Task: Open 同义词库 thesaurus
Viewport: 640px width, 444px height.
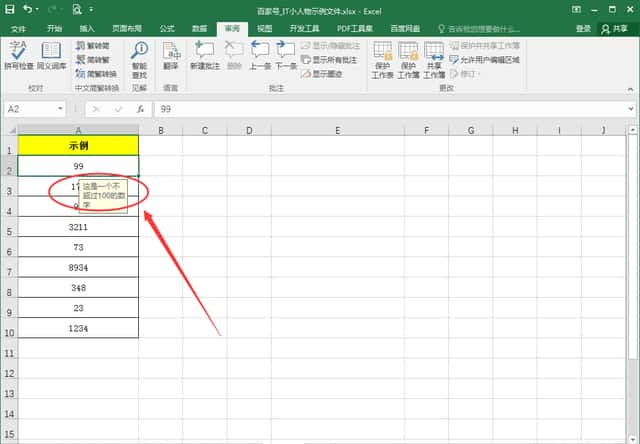Action: [x=51, y=56]
